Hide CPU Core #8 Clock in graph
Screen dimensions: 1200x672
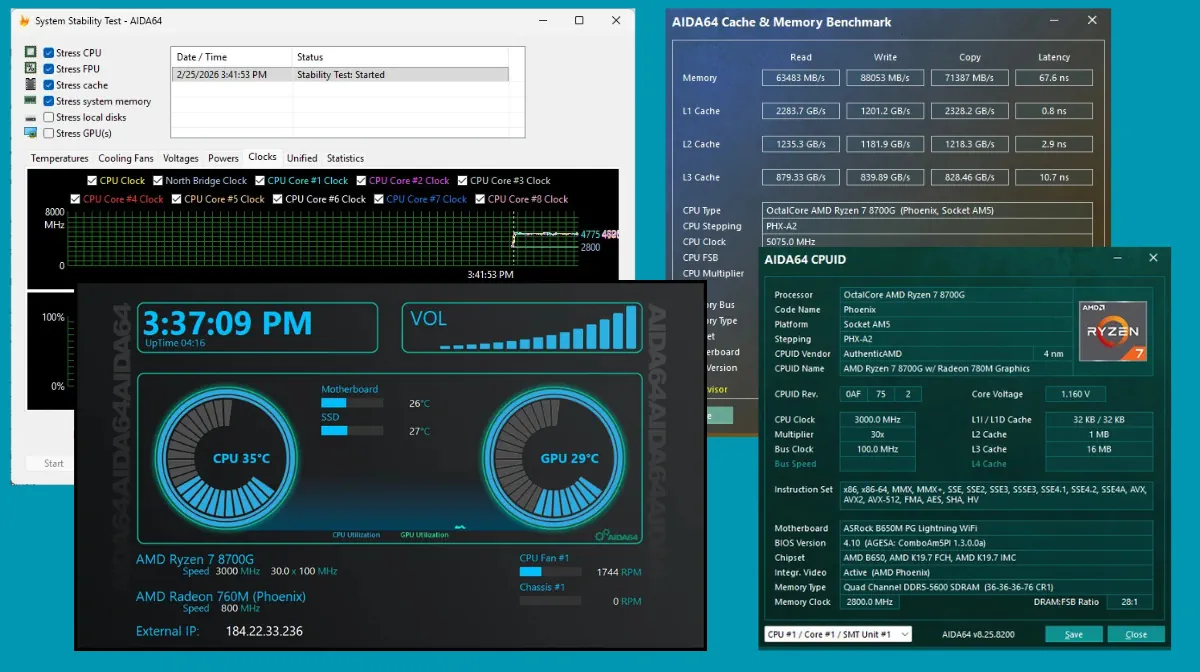coord(480,199)
